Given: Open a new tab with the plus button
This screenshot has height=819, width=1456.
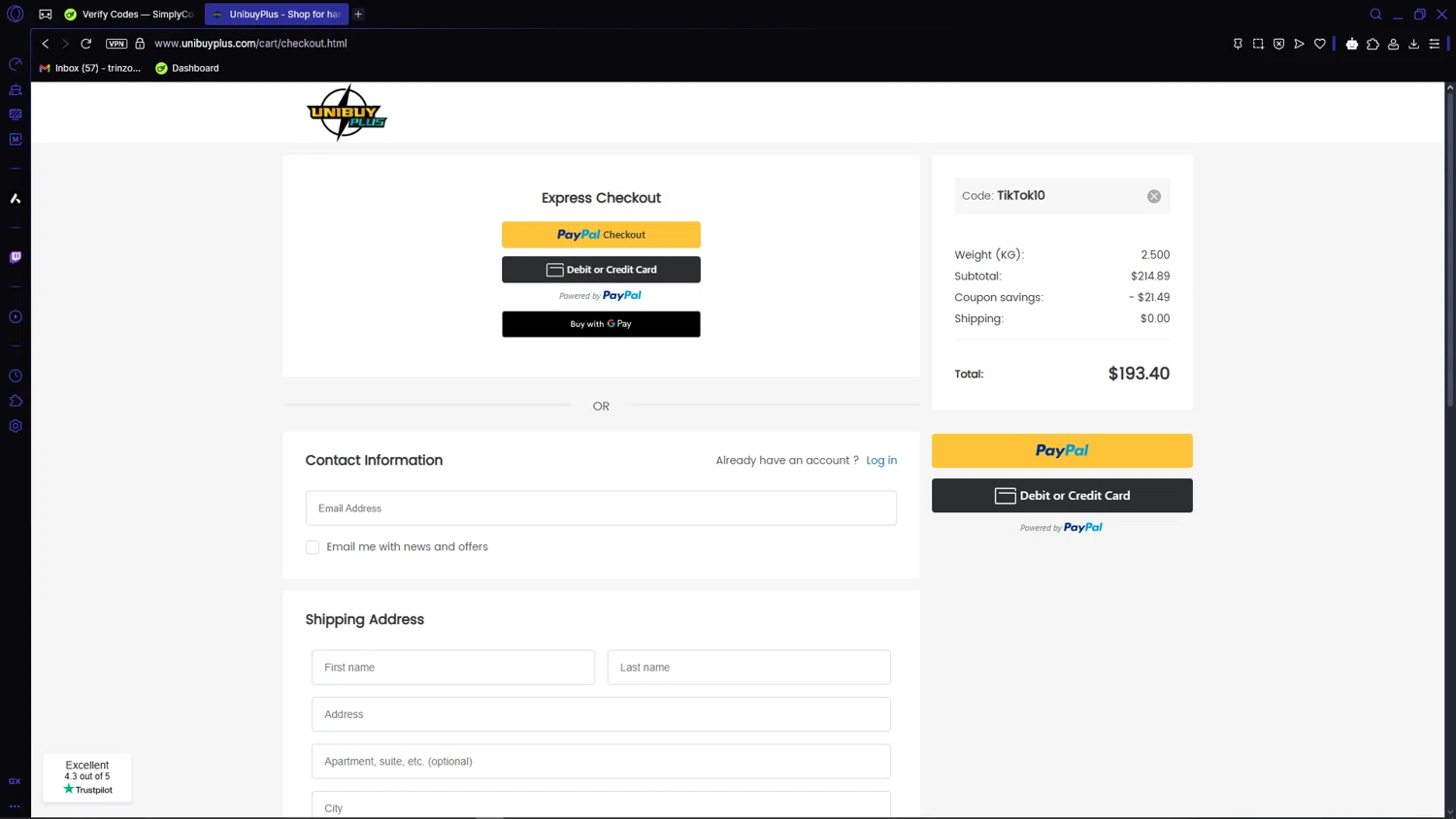Looking at the screenshot, I should click(x=358, y=15).
